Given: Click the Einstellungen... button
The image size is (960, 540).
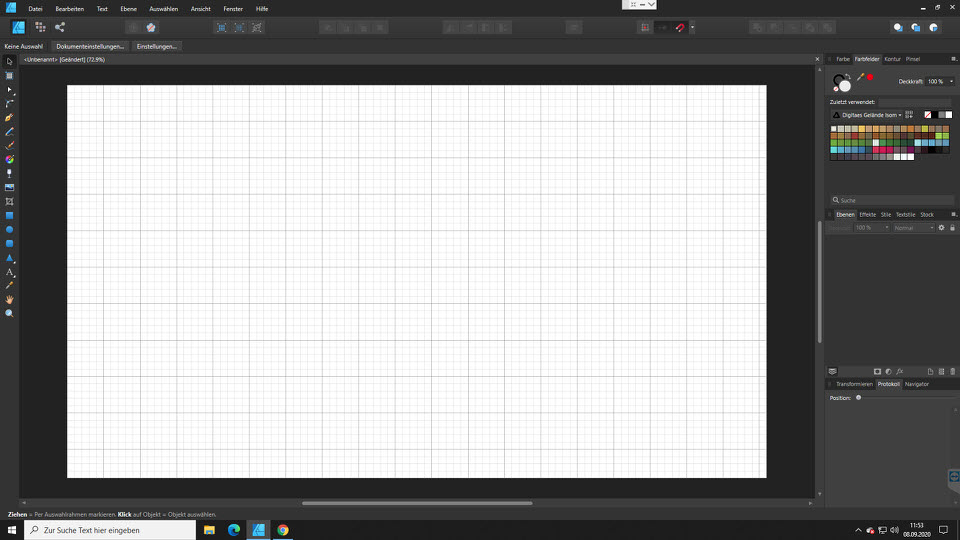Looking at the screenshot, I should point(157,47).
